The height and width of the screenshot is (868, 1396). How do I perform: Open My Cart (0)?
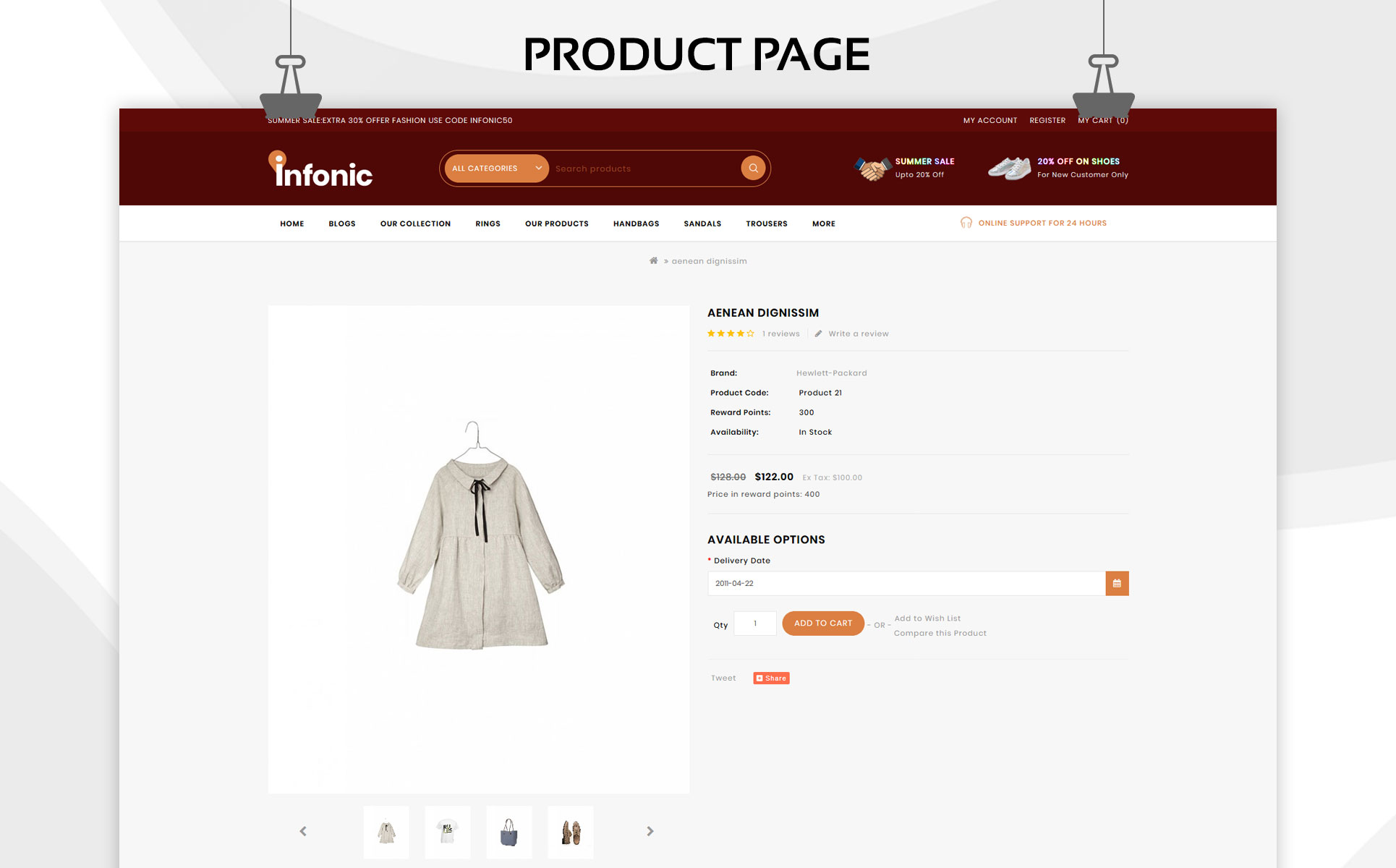tap(1103, 121)
